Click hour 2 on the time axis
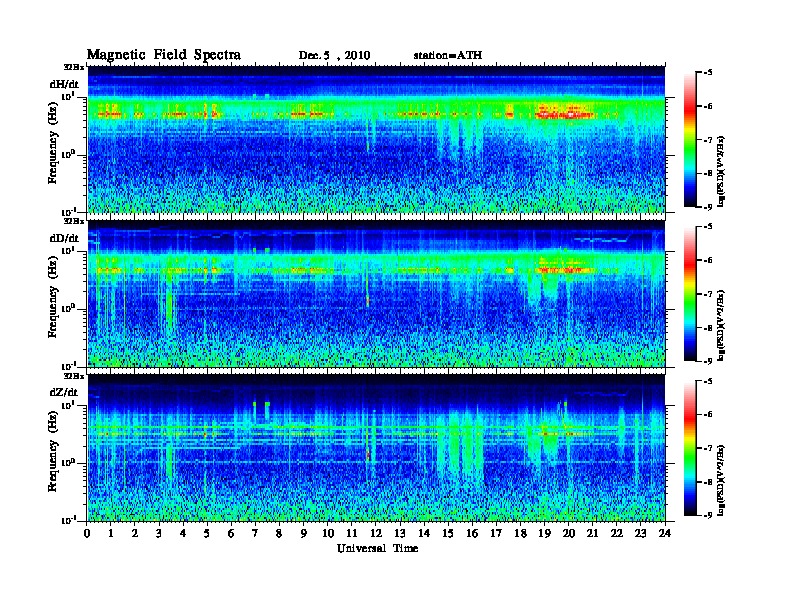 coord(135,533)
